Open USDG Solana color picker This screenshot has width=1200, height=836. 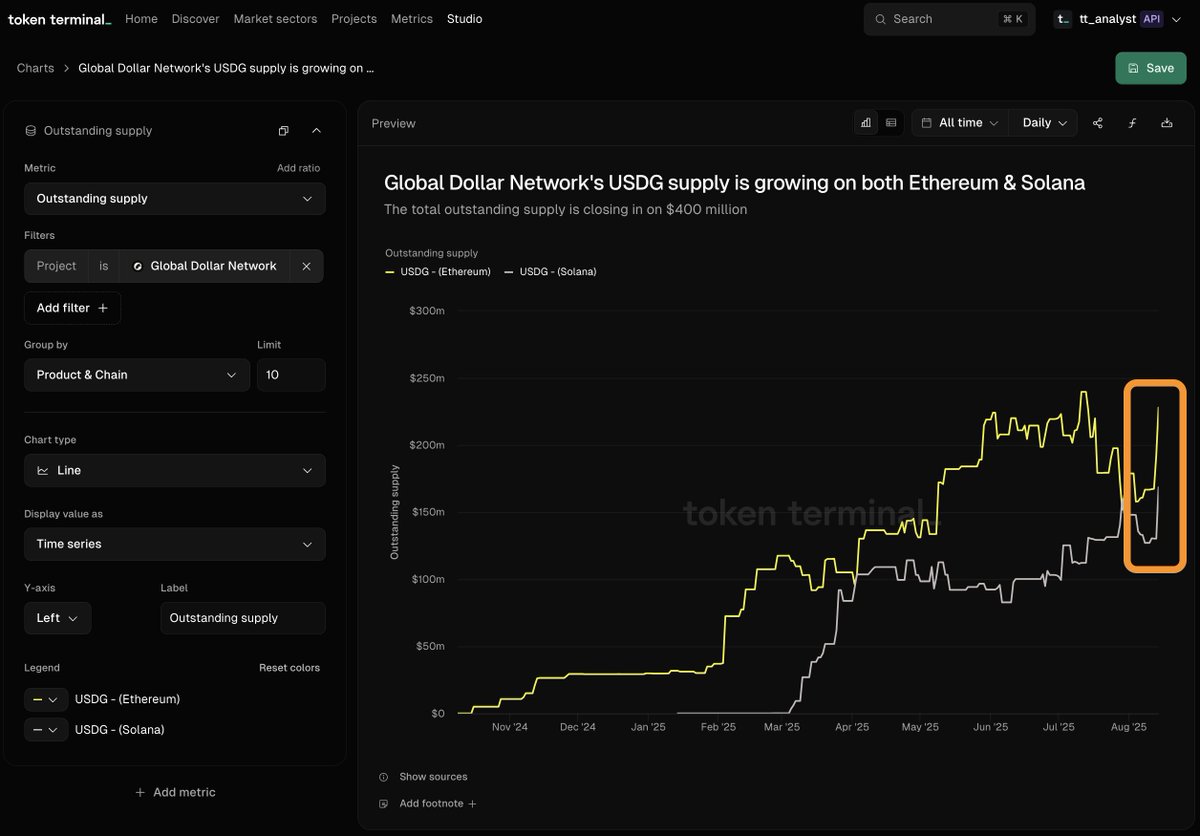[x=46, y=729]
